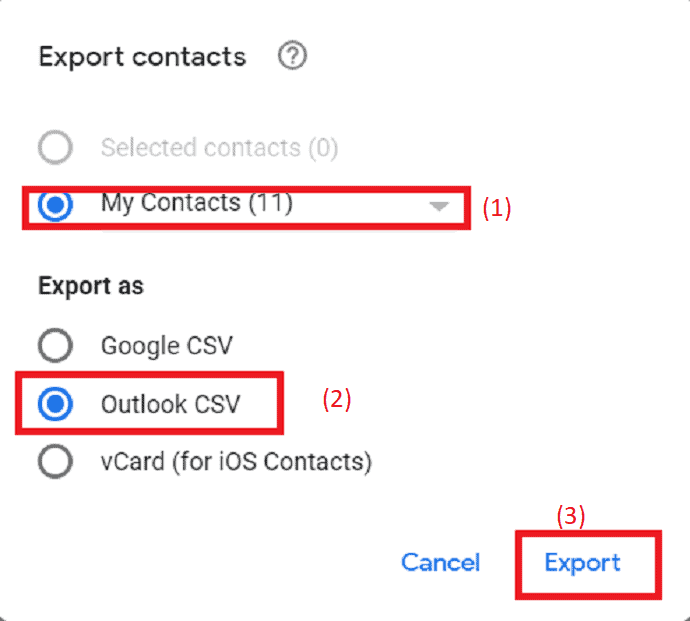This screenshot has height=621, width=690.
Task: Click the red (1) step annotation
Action: point(497,208)
